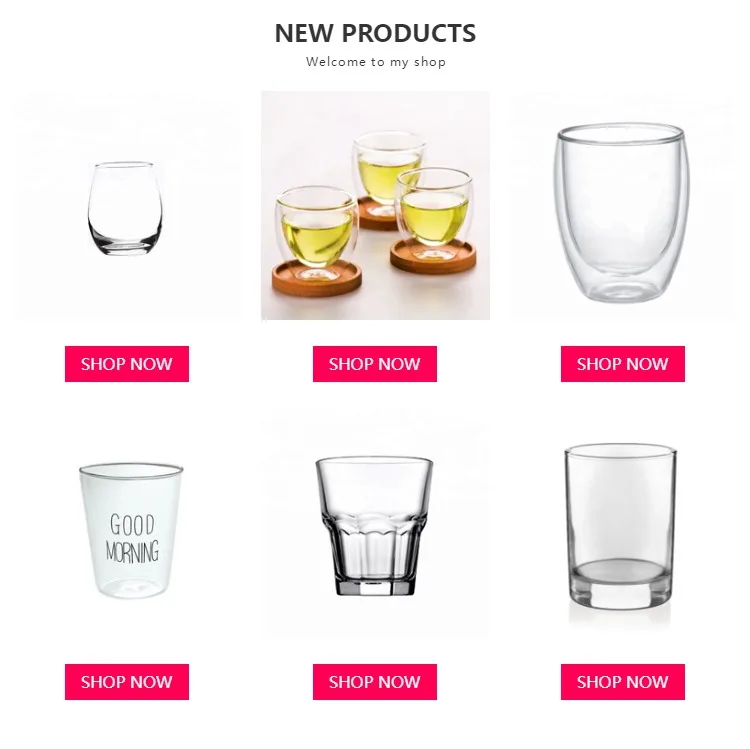Viewport: 750px width, 749px height.
Task: Click the wooden coaster under right cup
Action: [433, 257]
